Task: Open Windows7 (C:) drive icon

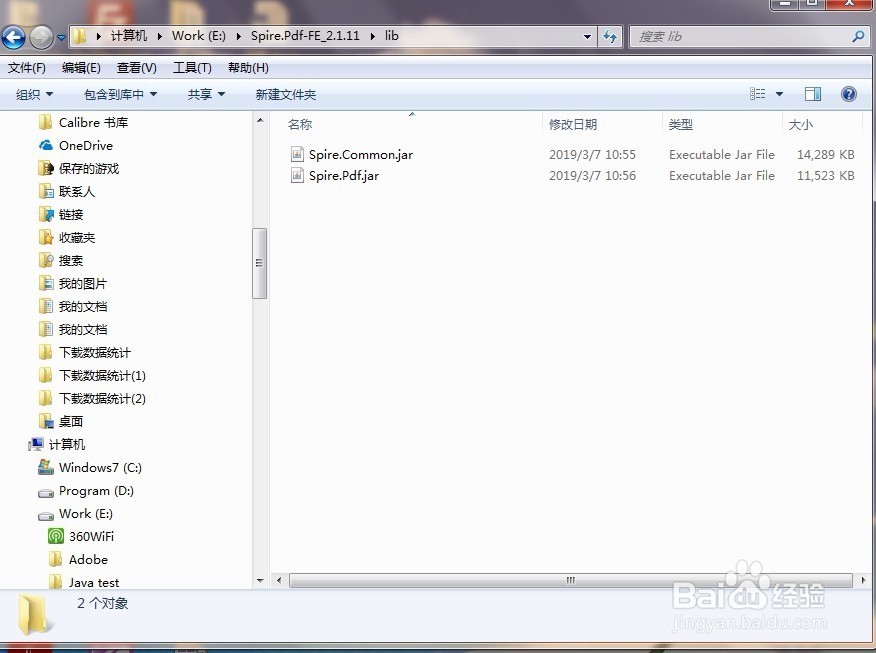Action: (46, 467)
